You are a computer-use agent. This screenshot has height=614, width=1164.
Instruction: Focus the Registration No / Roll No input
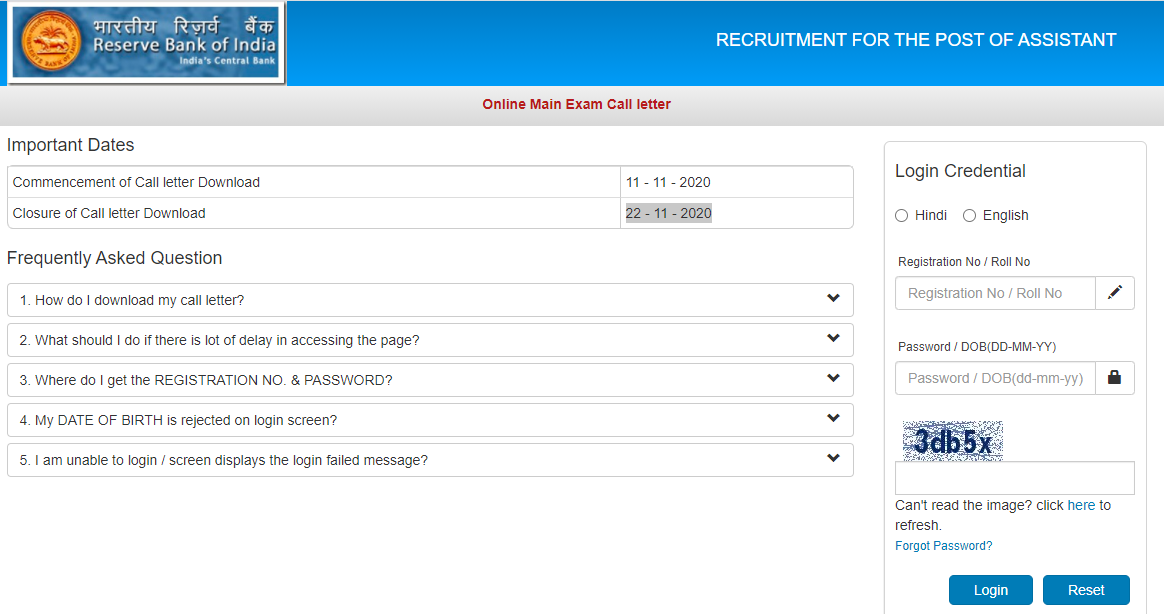click(x=995, y=293)
